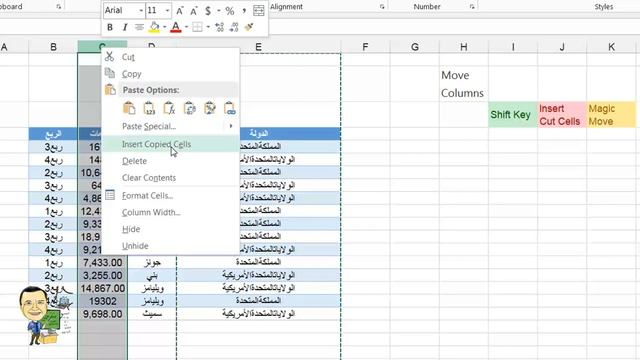This screenshot has height=360, width=640.
Task: Select the column J header
Action: click(562, 47)
